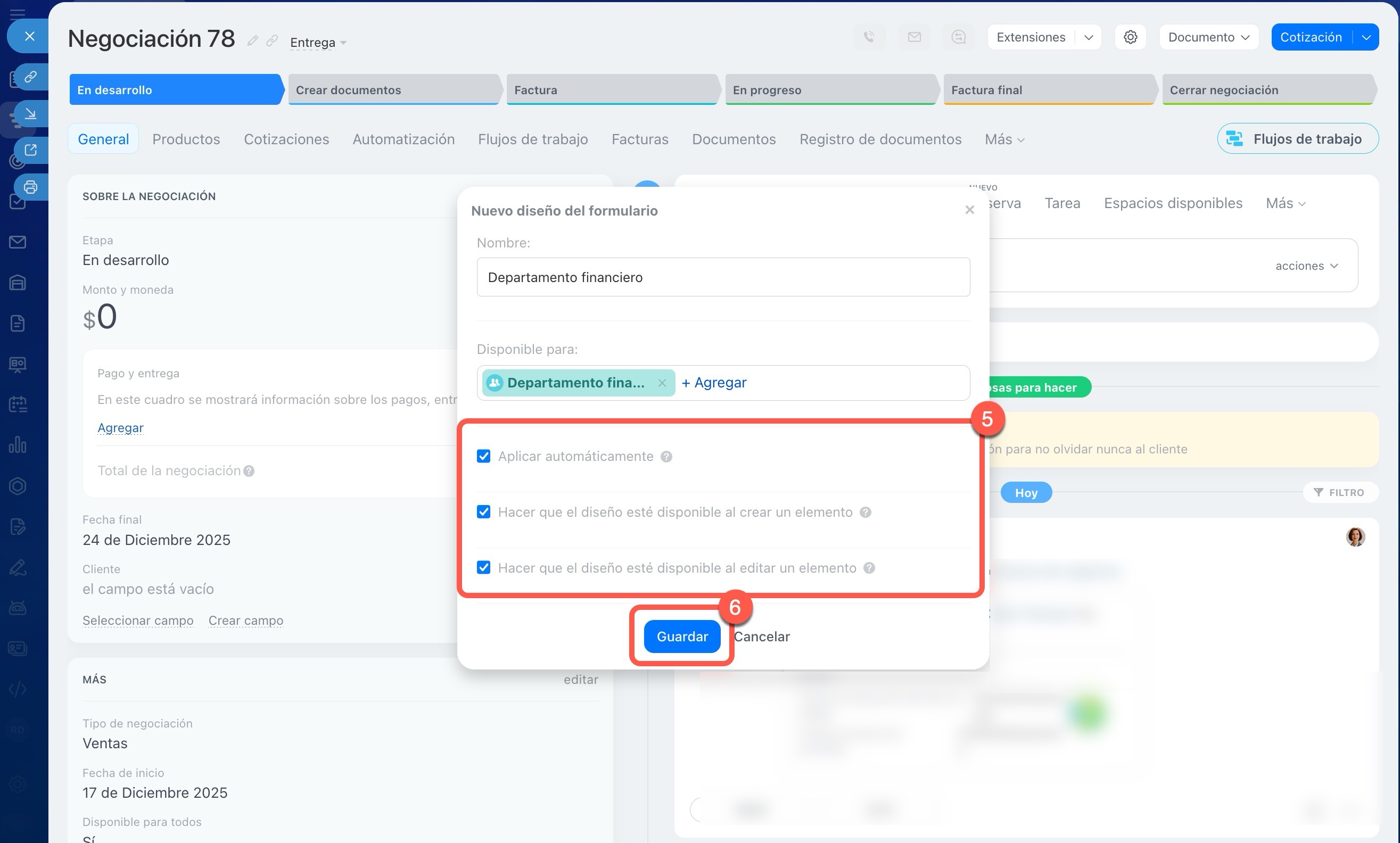Copy link icon beside deal title
The width and height of the screenshot is (1400, 843).
(x=272, y=40)
